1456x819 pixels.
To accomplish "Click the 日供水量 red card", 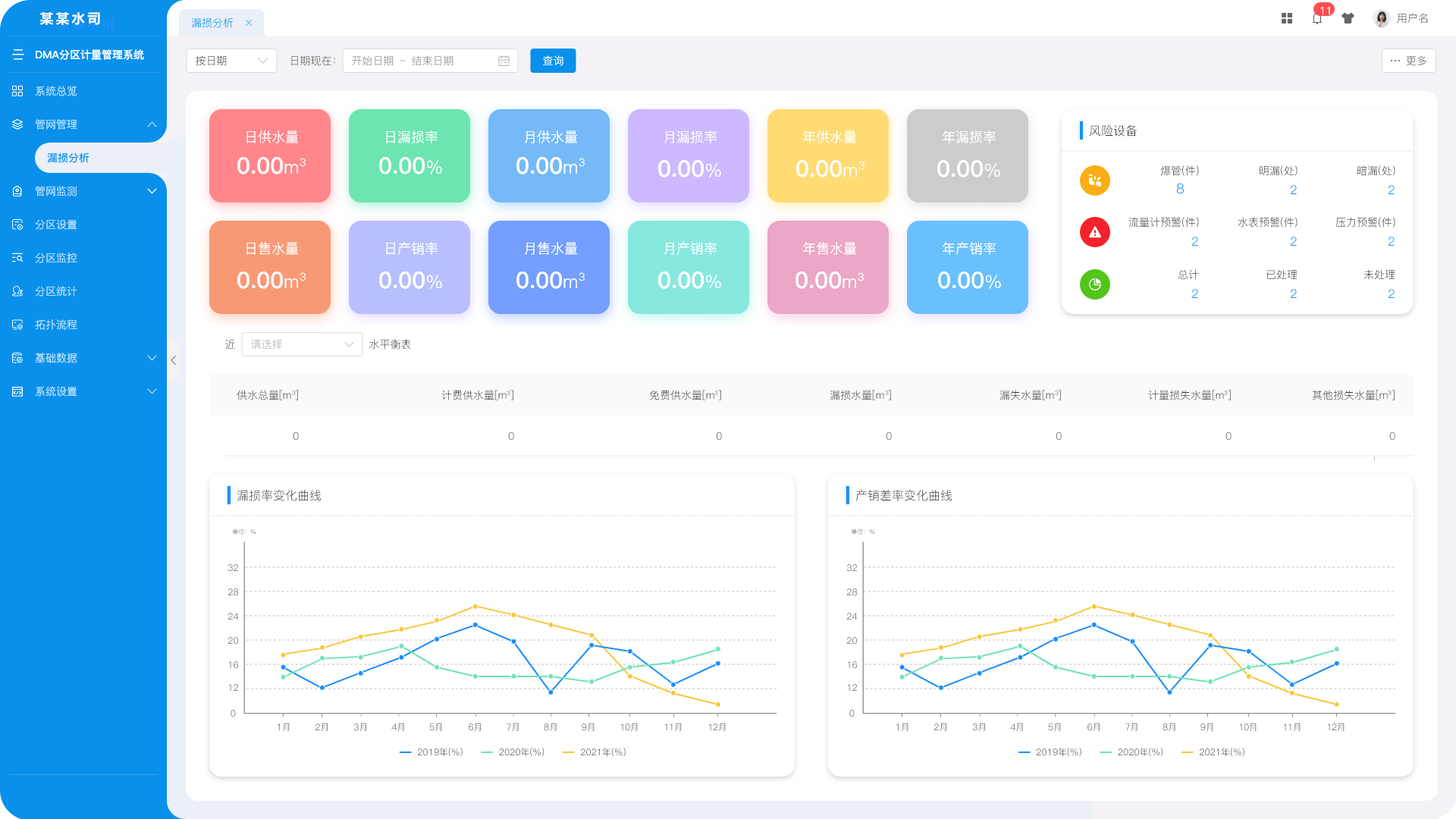I will tap(270, 155).
